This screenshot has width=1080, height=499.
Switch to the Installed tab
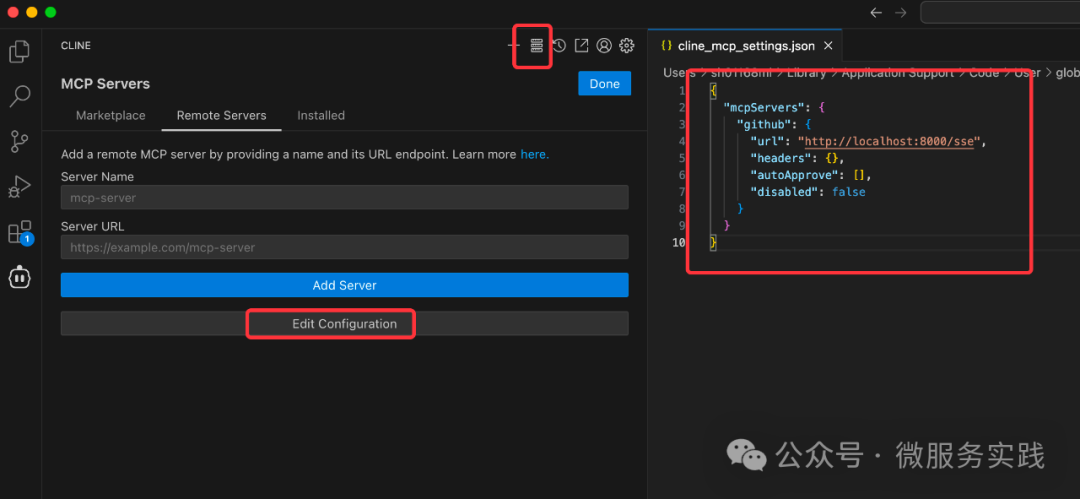[x=321, y=115]
